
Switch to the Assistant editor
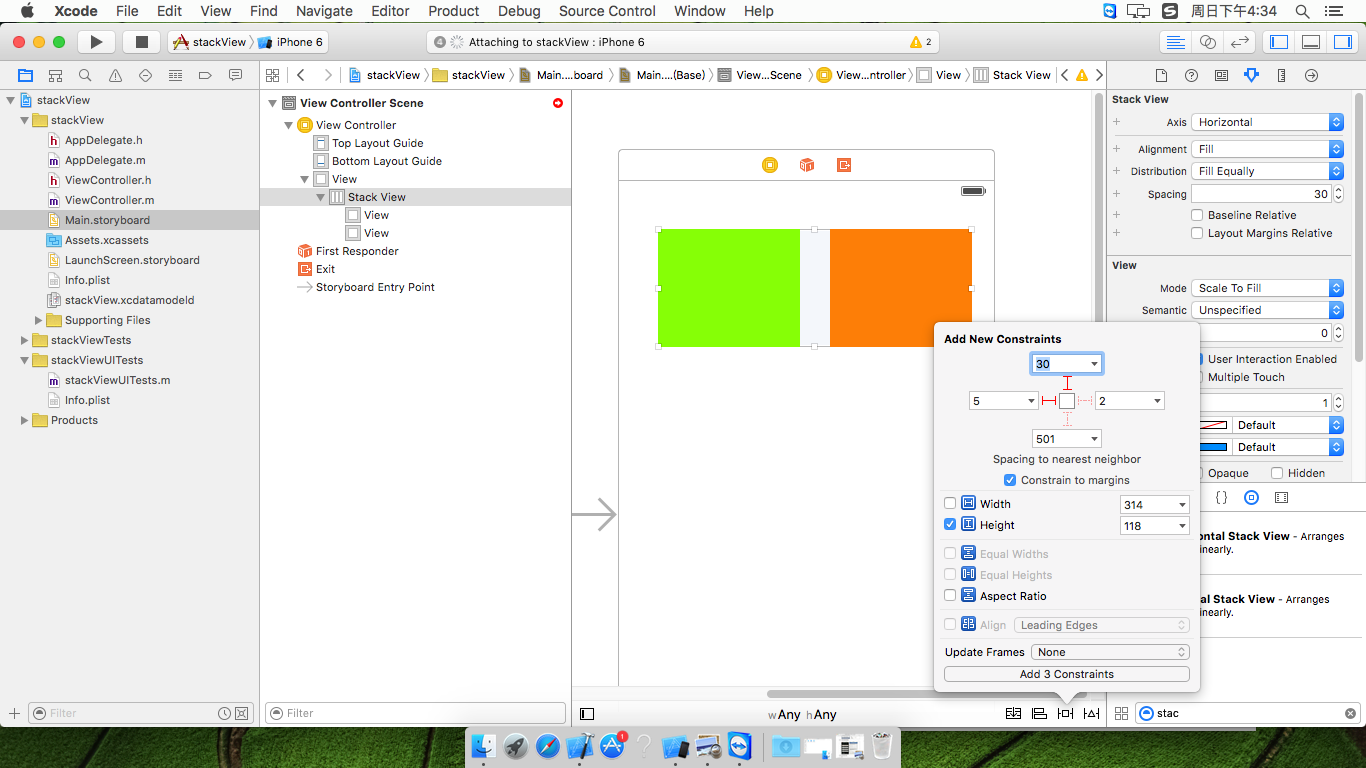coord(1208,42)
